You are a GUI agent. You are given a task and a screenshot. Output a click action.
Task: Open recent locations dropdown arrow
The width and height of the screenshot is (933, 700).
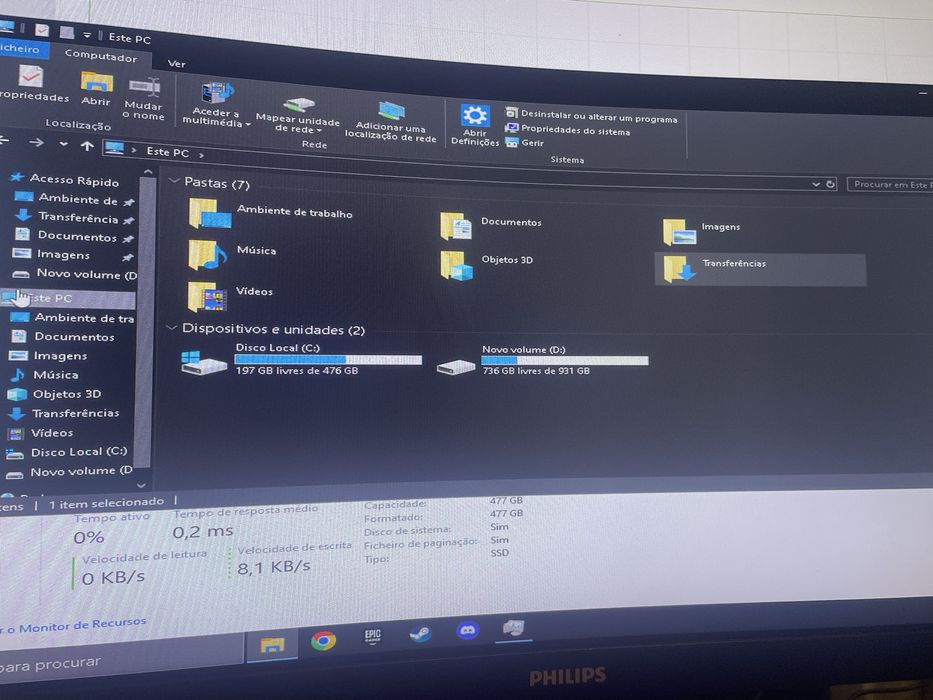(63, 144)
